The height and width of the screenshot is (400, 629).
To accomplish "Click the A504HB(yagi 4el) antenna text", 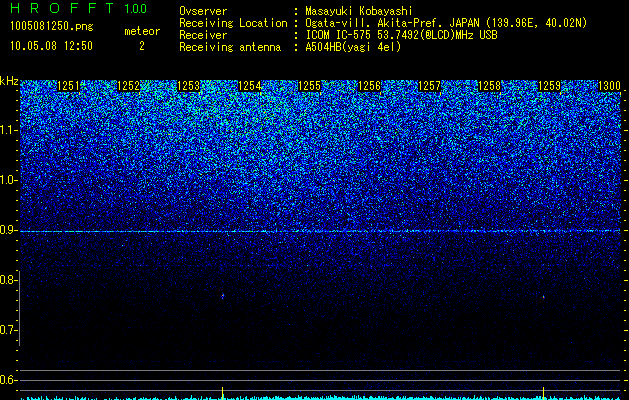I will (x=353, y=47).
